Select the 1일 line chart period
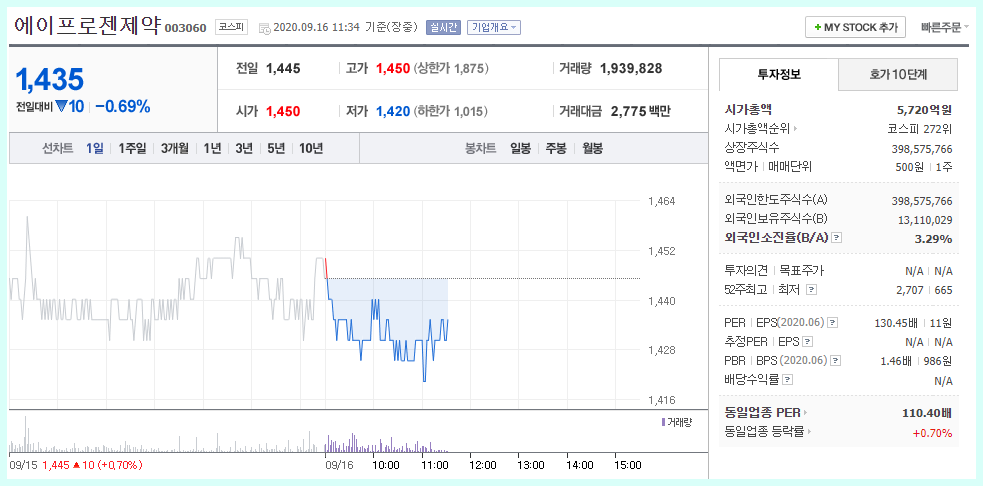 (x=95, y=149)
